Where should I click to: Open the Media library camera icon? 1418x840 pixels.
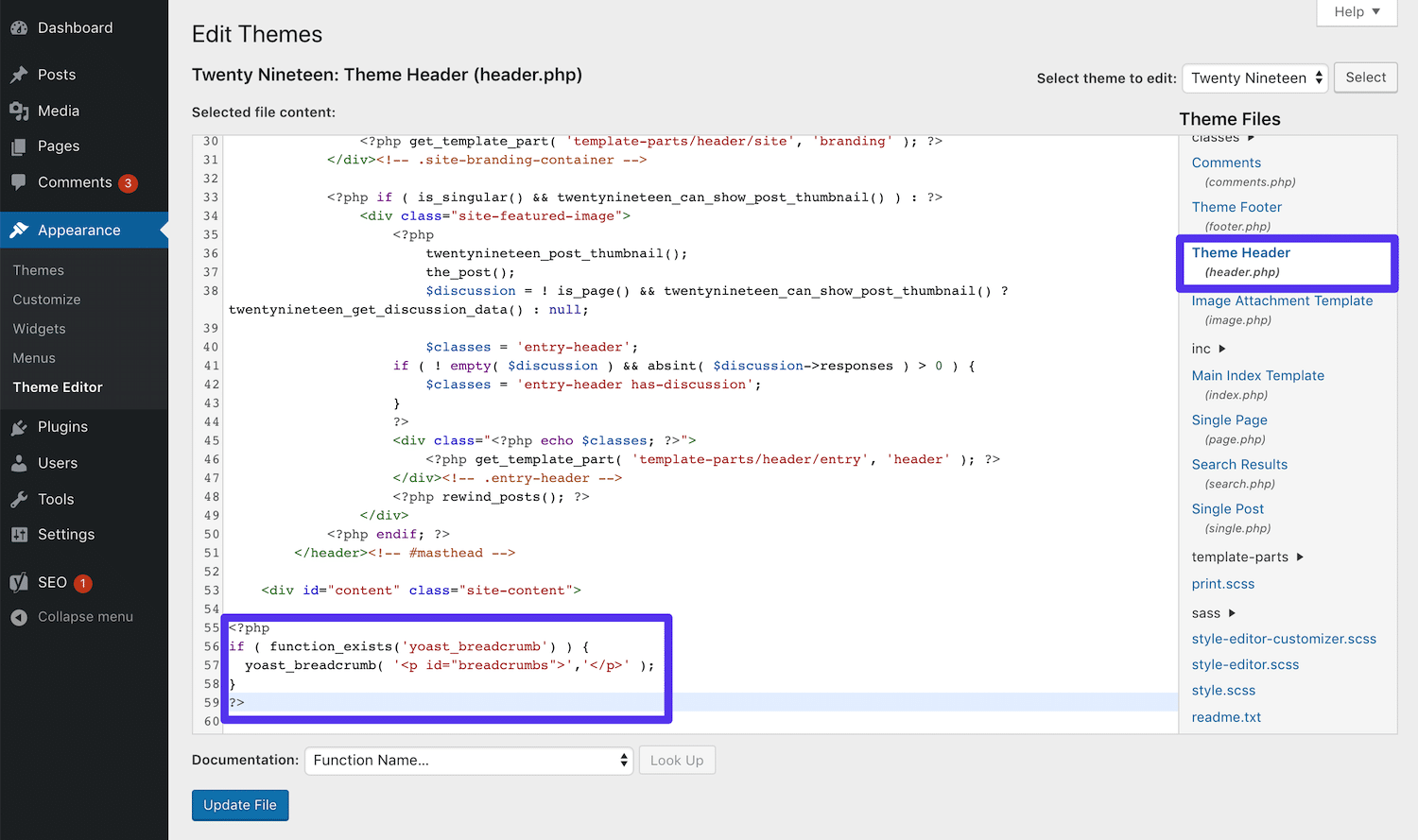coord(20,111)
